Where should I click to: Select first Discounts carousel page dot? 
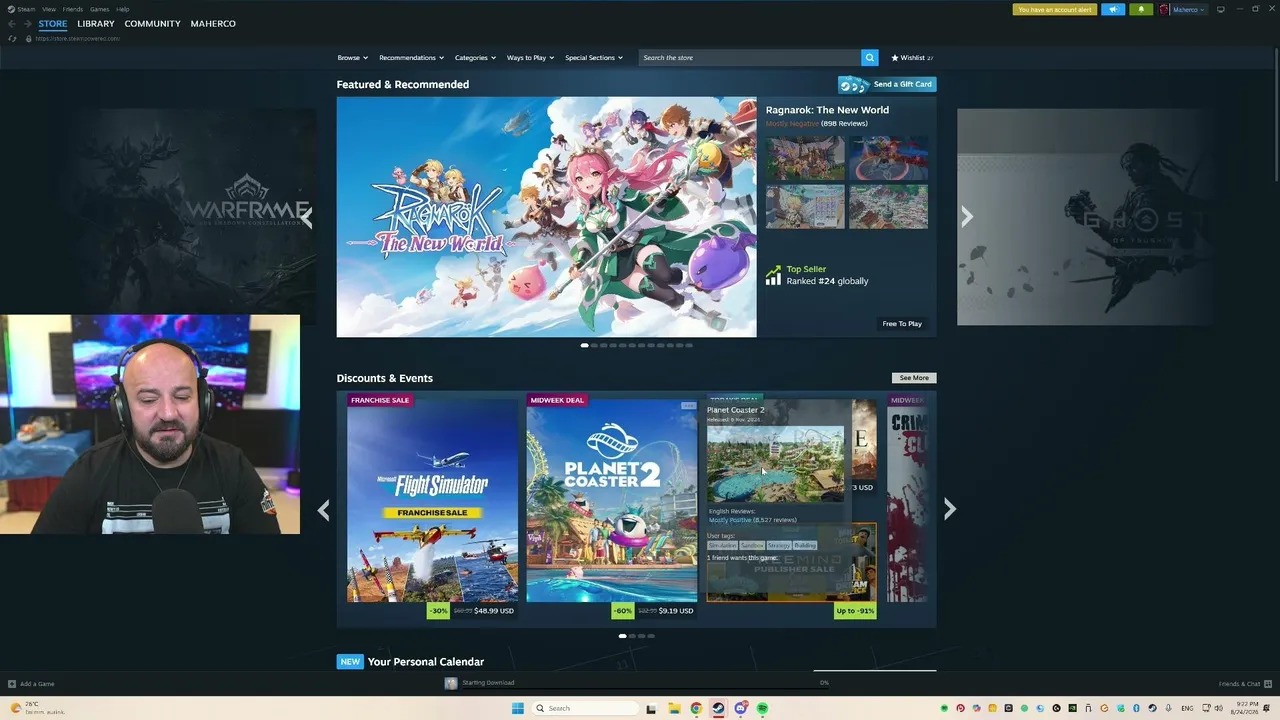click(623, 636)
